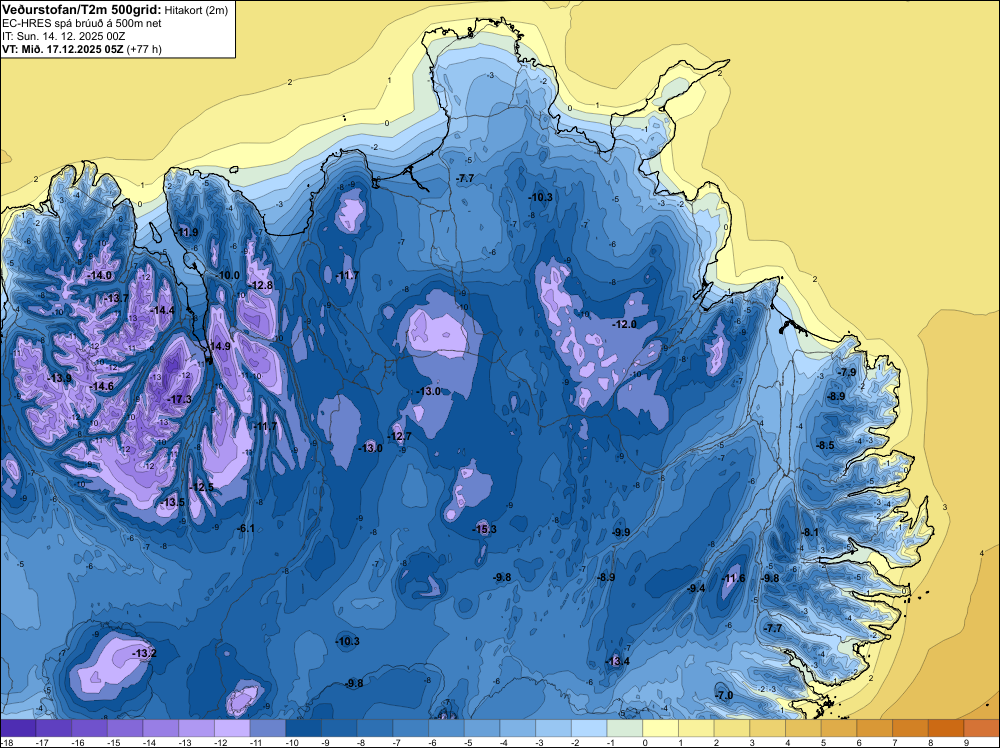Click the -12.7 temperature value
Screen dimensions: 1000x748
pos(399,437)
